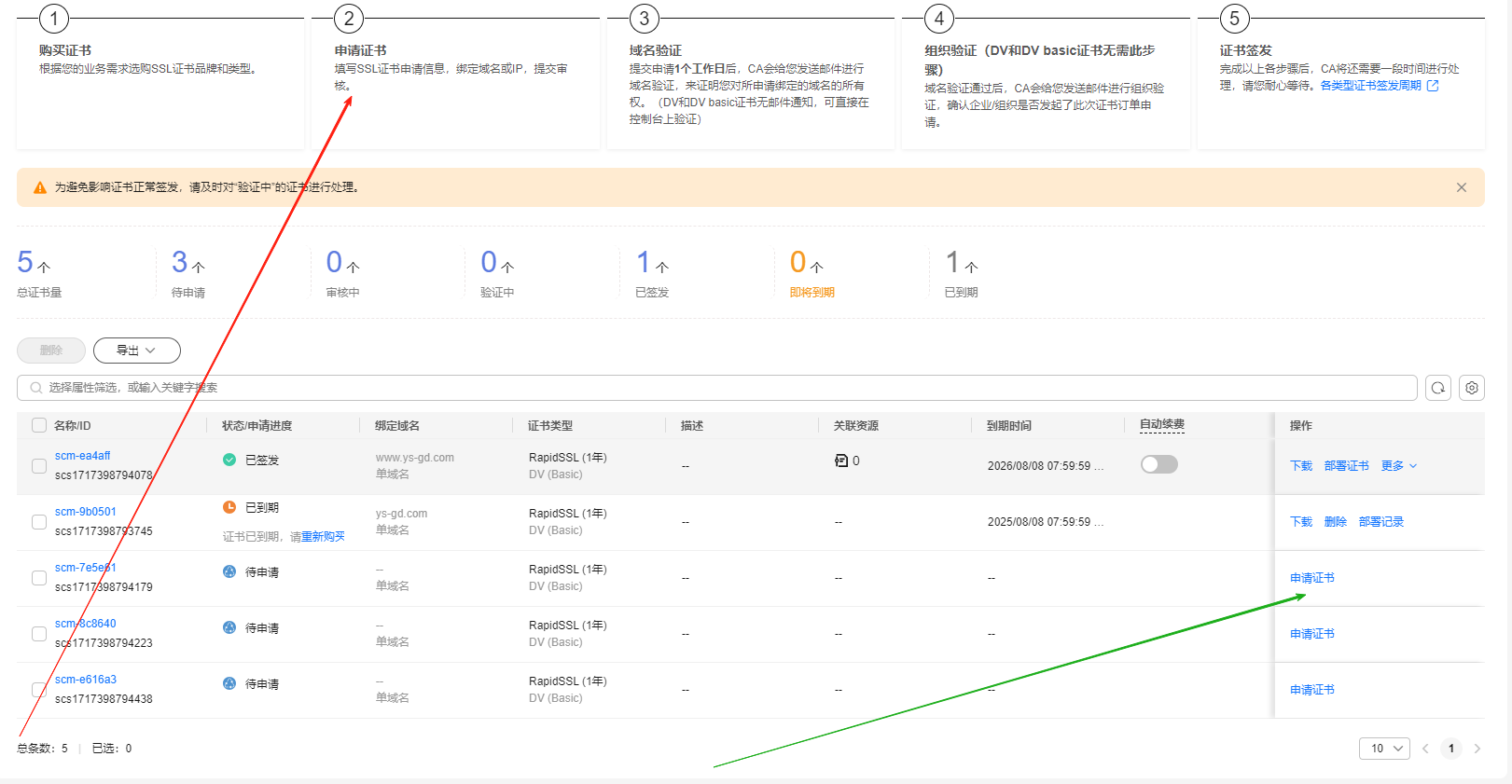Select checkbox for scm-7e5e61 row
The height and width of the screenshot is (784, 1512).
(39, 578)
